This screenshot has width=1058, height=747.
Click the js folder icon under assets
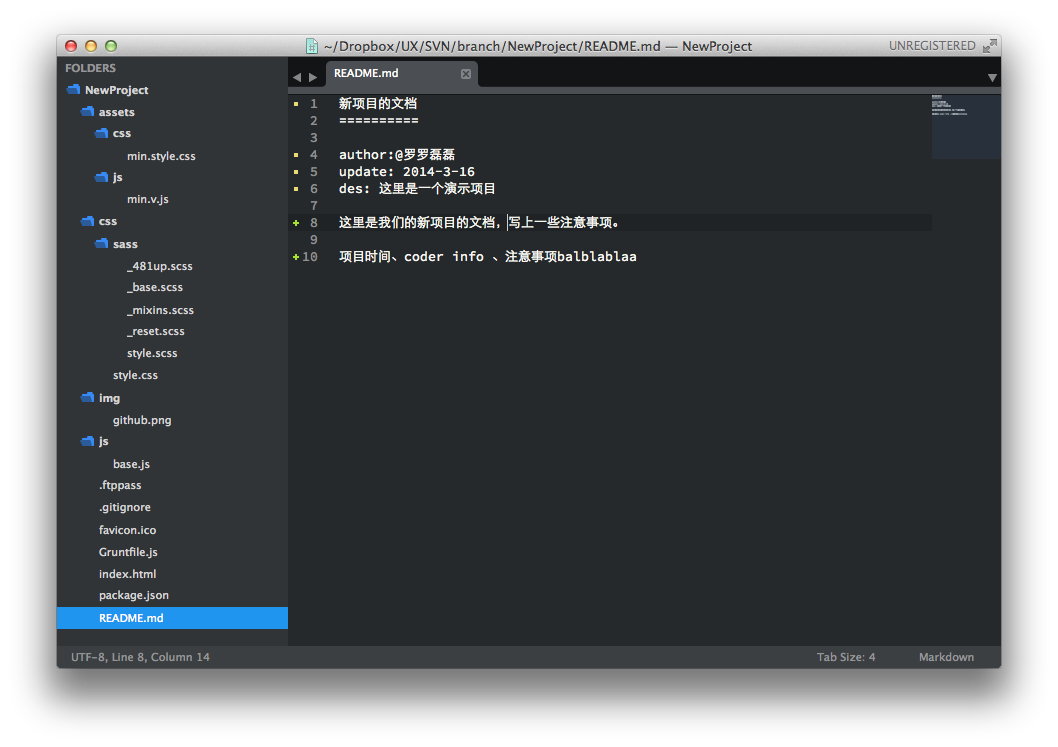(101, 177)
